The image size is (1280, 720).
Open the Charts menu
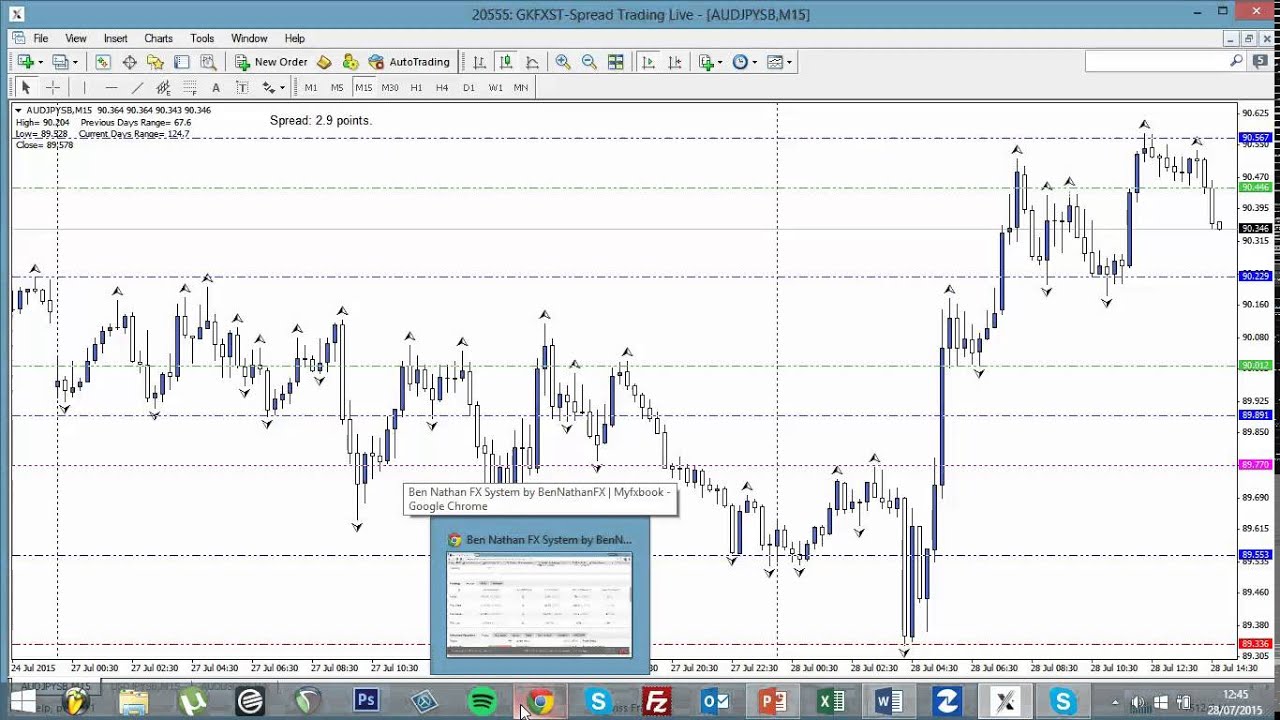[x=159, y=38]
